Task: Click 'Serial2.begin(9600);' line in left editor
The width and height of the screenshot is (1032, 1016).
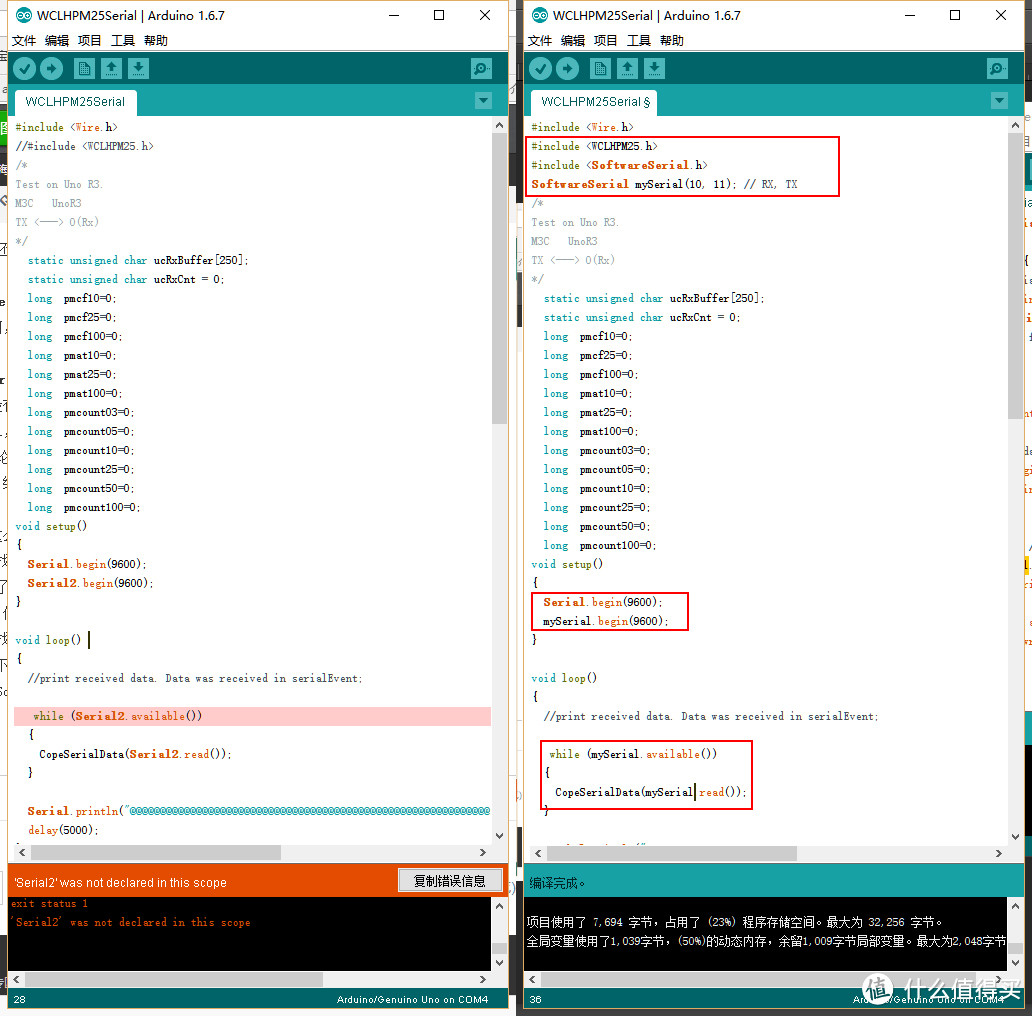Action: (x=90, y=583)
